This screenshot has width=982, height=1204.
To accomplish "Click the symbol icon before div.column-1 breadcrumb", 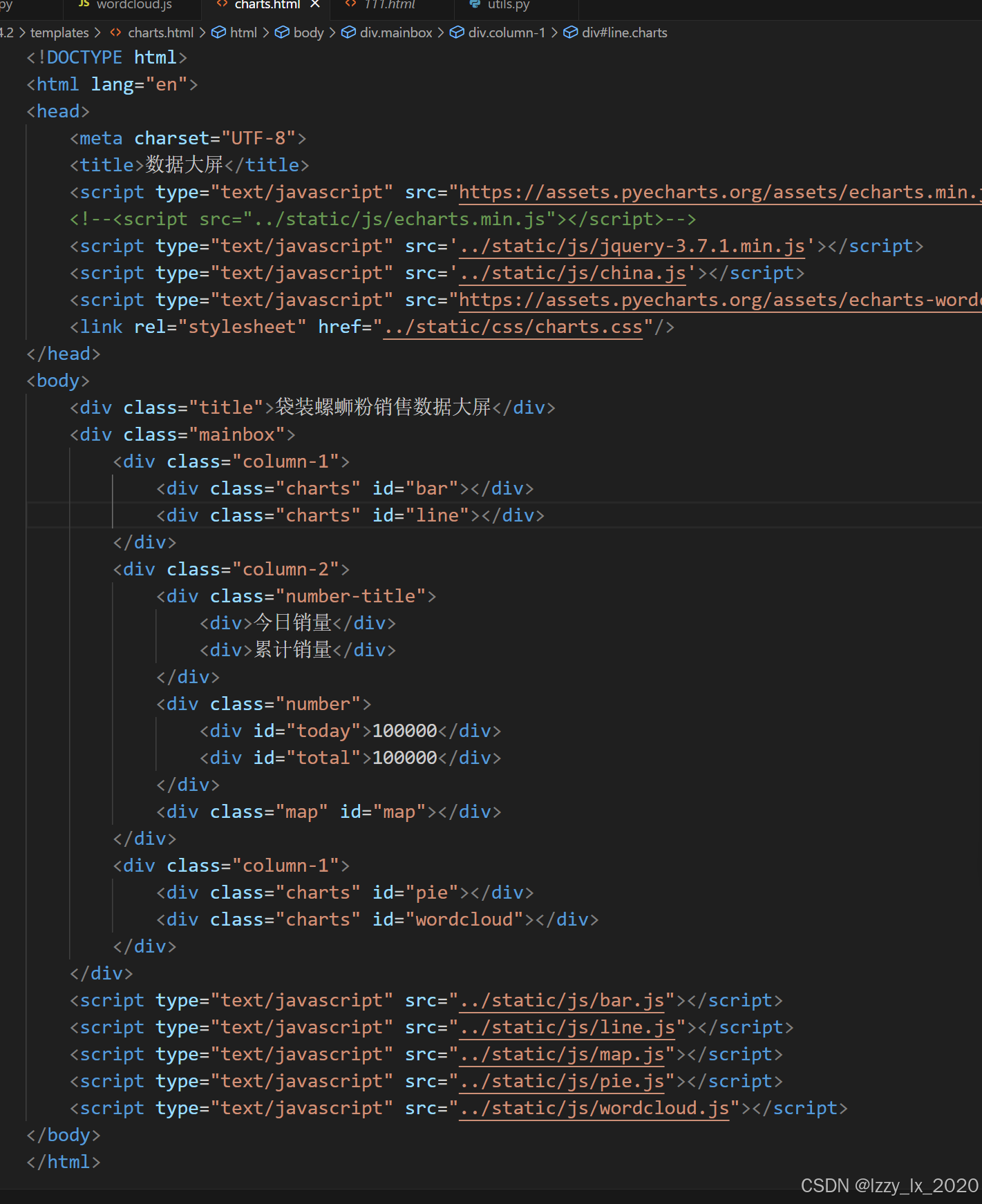I will 457,32.
